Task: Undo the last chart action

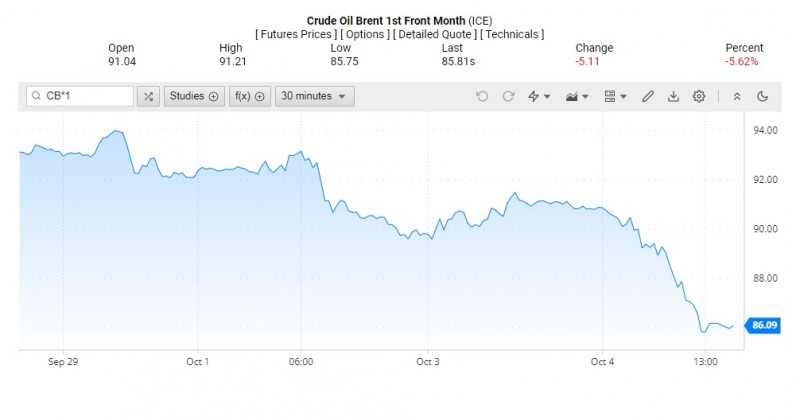Action: click(482, 96)
